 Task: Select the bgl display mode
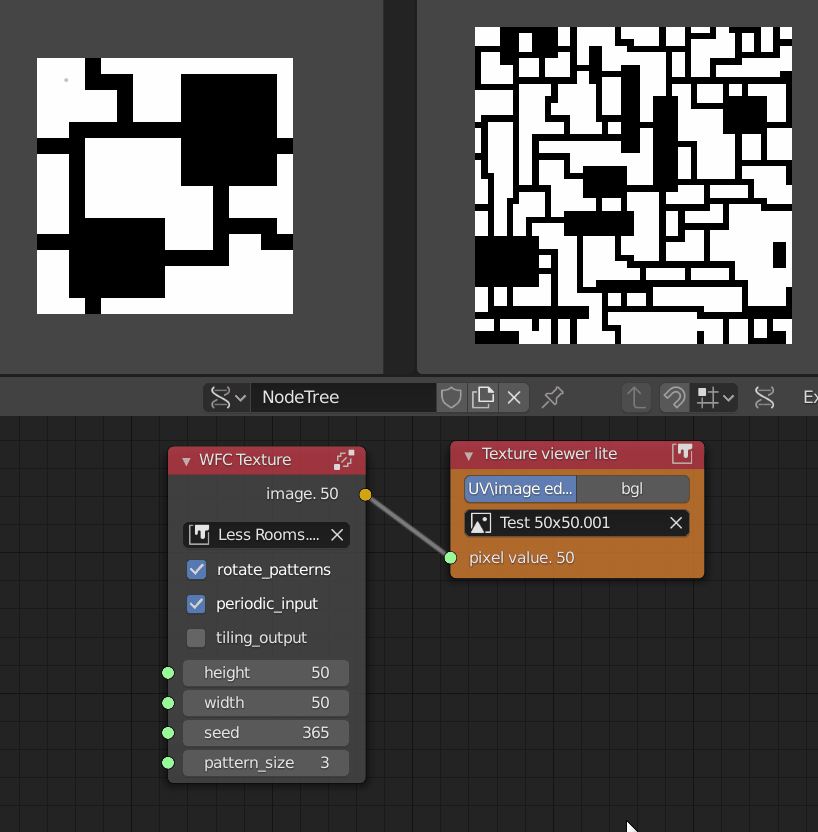[632, 489]
